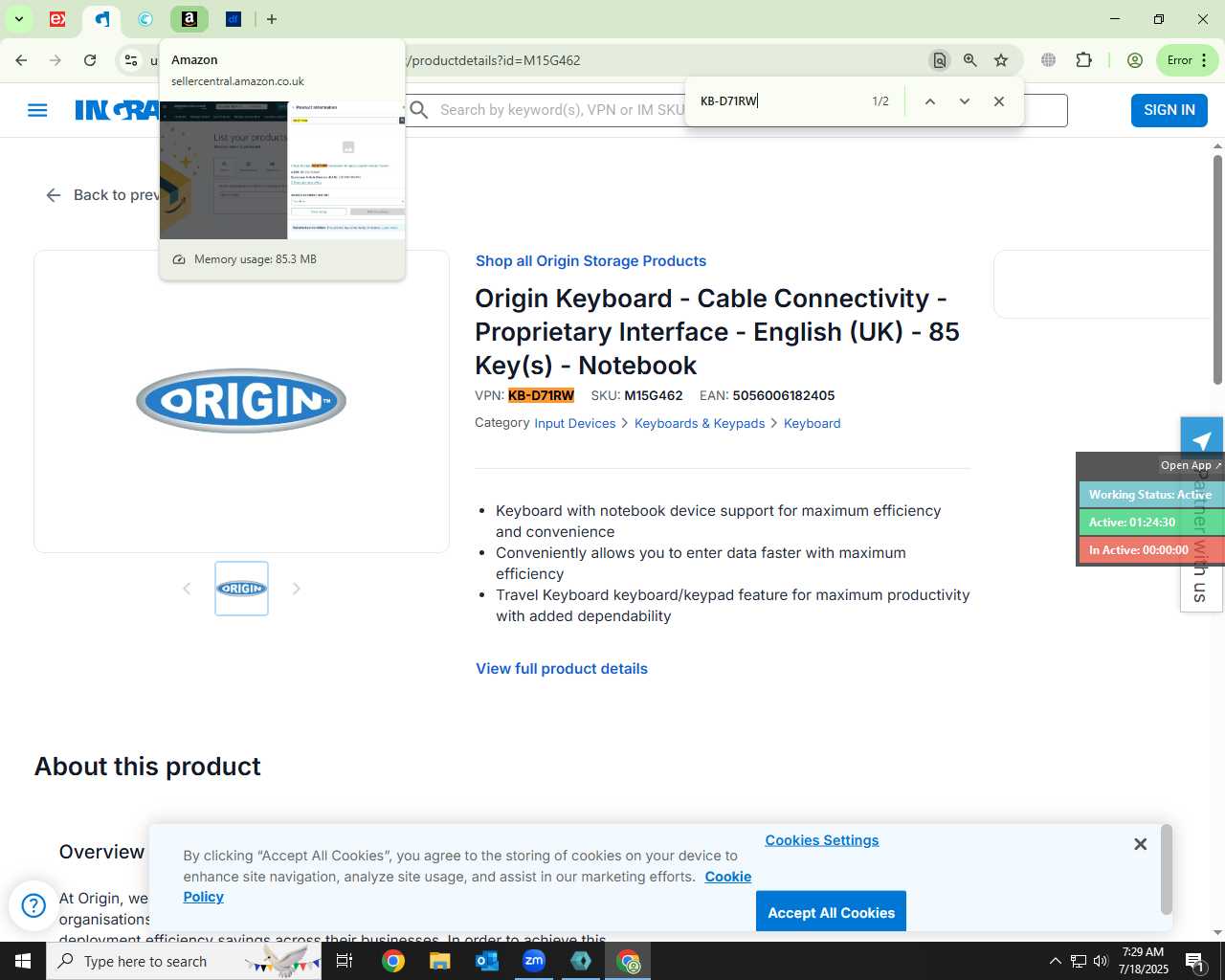This screenshot has width=1225, height=980.
Task: Go back to previous page link
Action: click(x=101, y=195)
